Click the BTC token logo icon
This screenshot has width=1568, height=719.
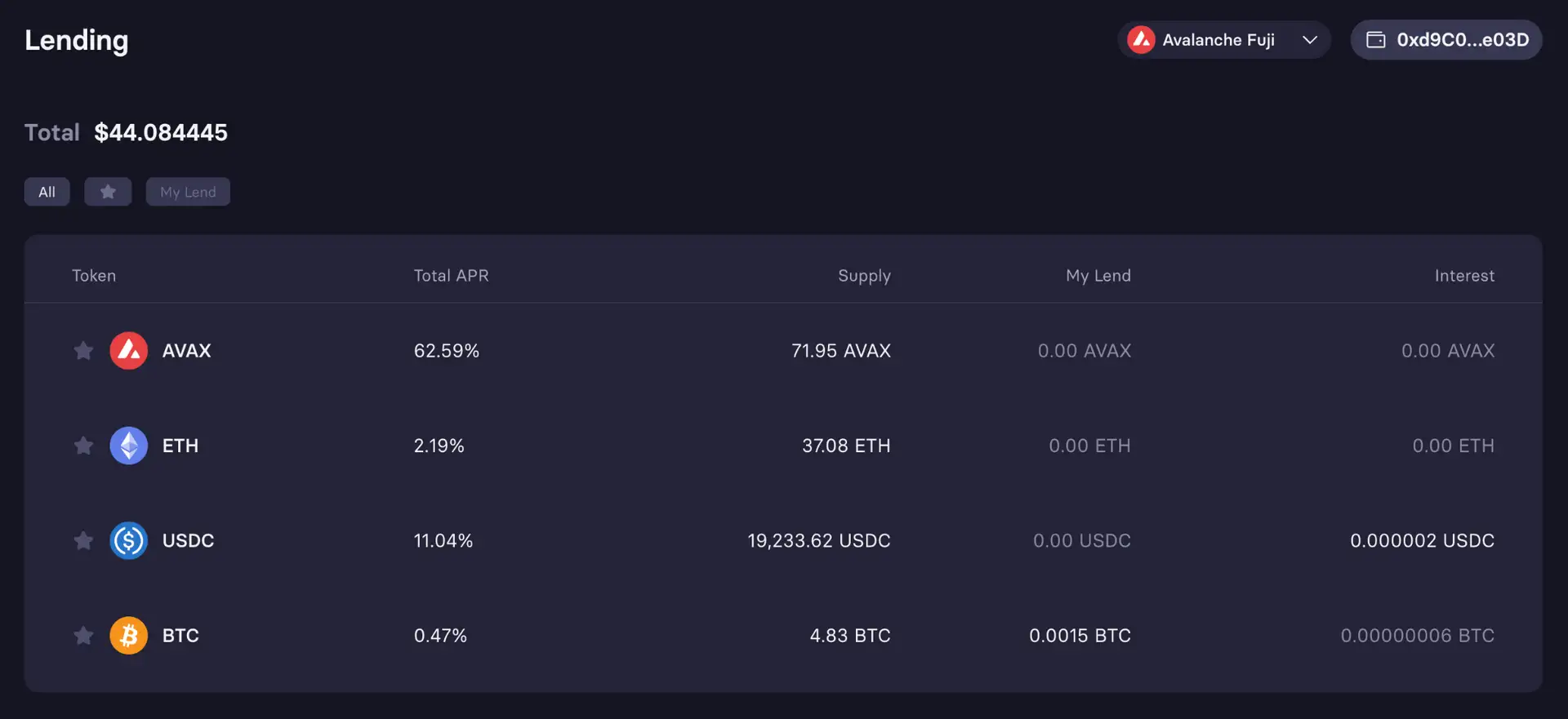tap(128, 635)
